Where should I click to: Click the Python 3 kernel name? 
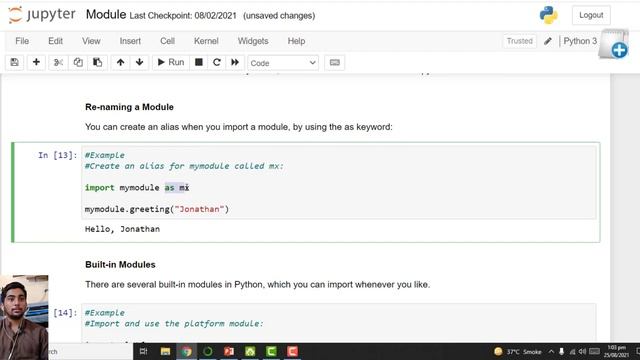[x=580, y=41]
